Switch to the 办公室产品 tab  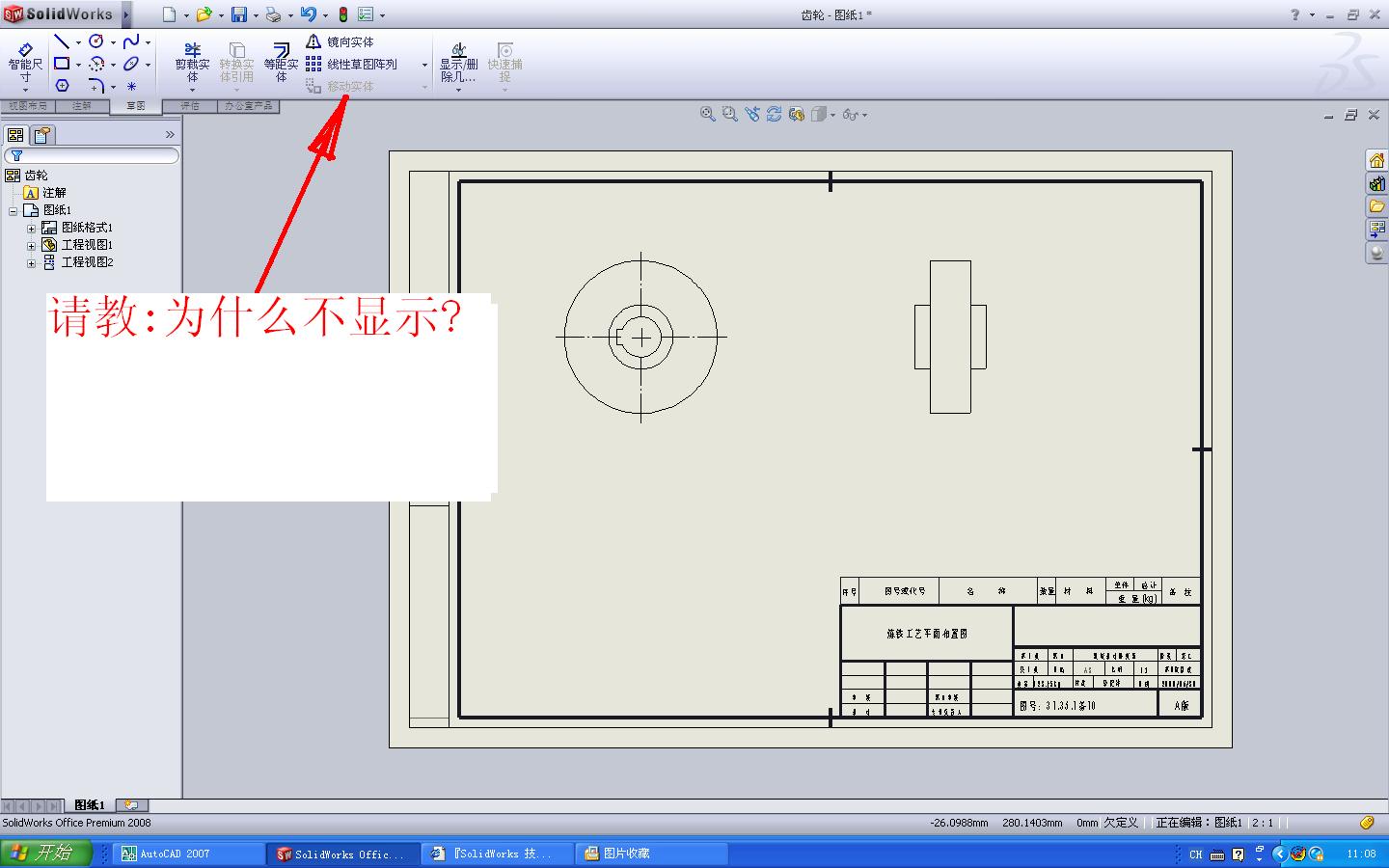[249, 106]
